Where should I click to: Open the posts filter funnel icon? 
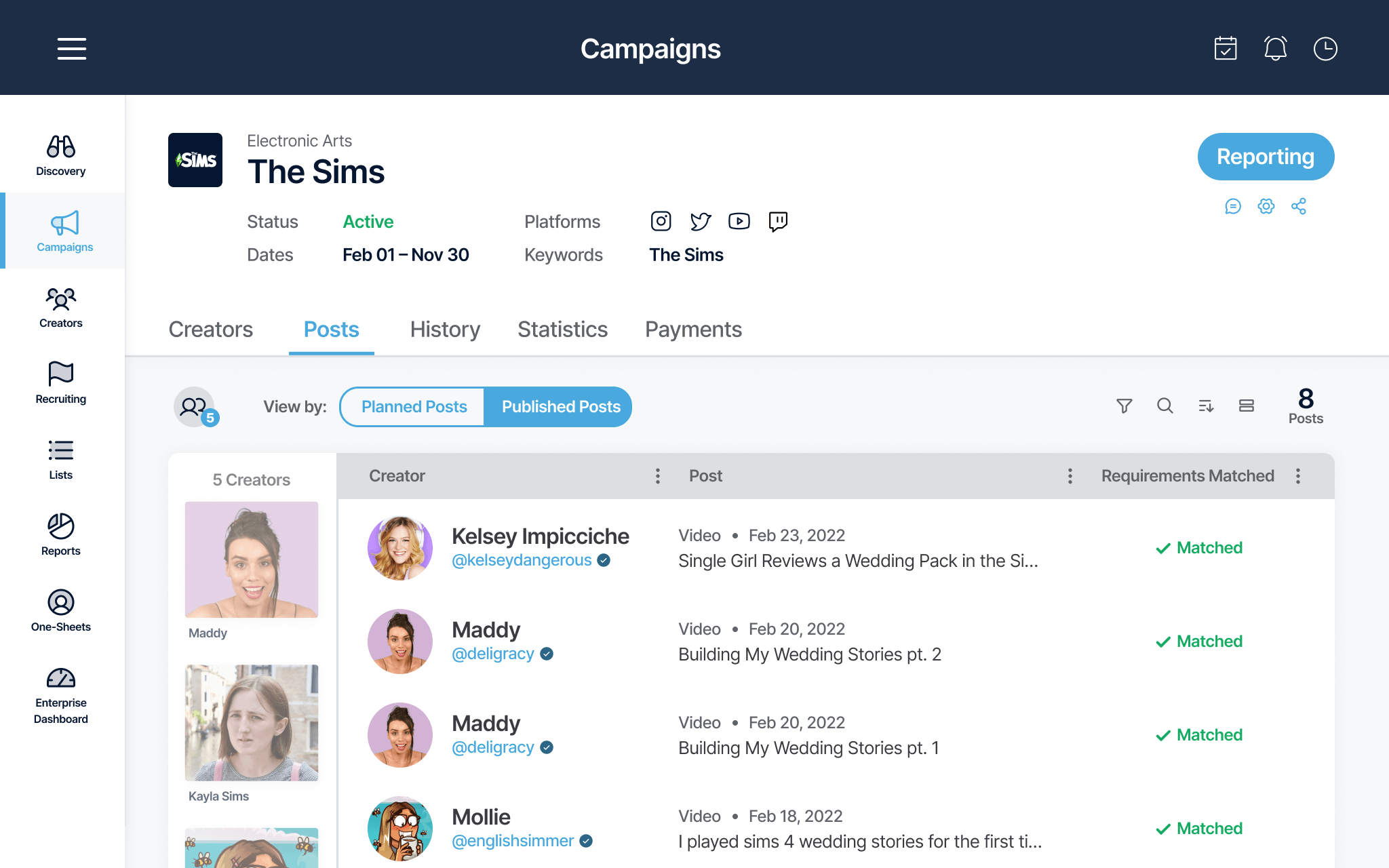click(1124, 406)
